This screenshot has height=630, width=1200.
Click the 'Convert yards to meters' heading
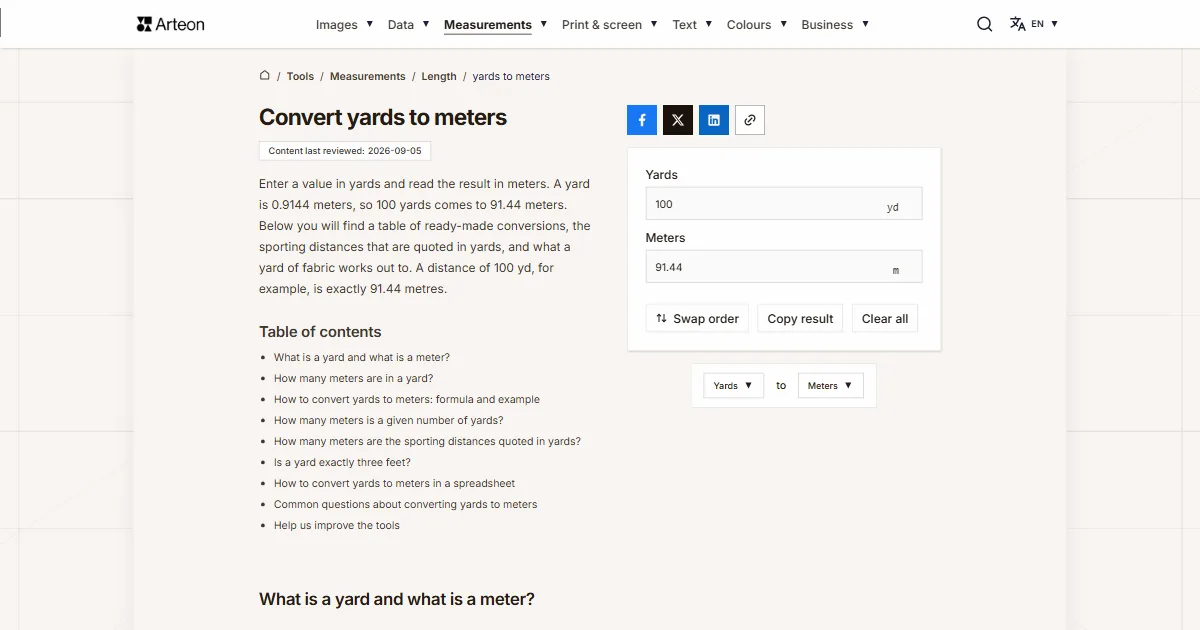(383, 117)
